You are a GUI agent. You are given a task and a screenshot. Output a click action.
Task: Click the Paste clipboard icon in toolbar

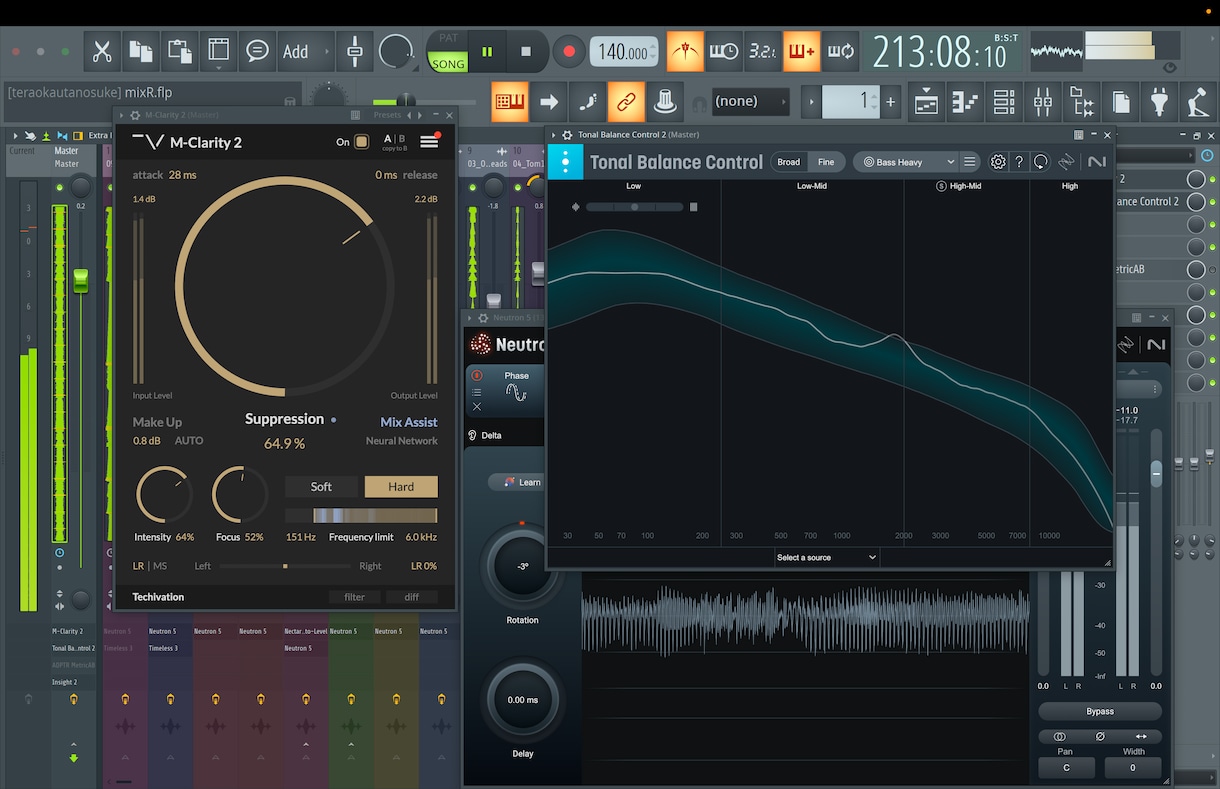(179, 51)
